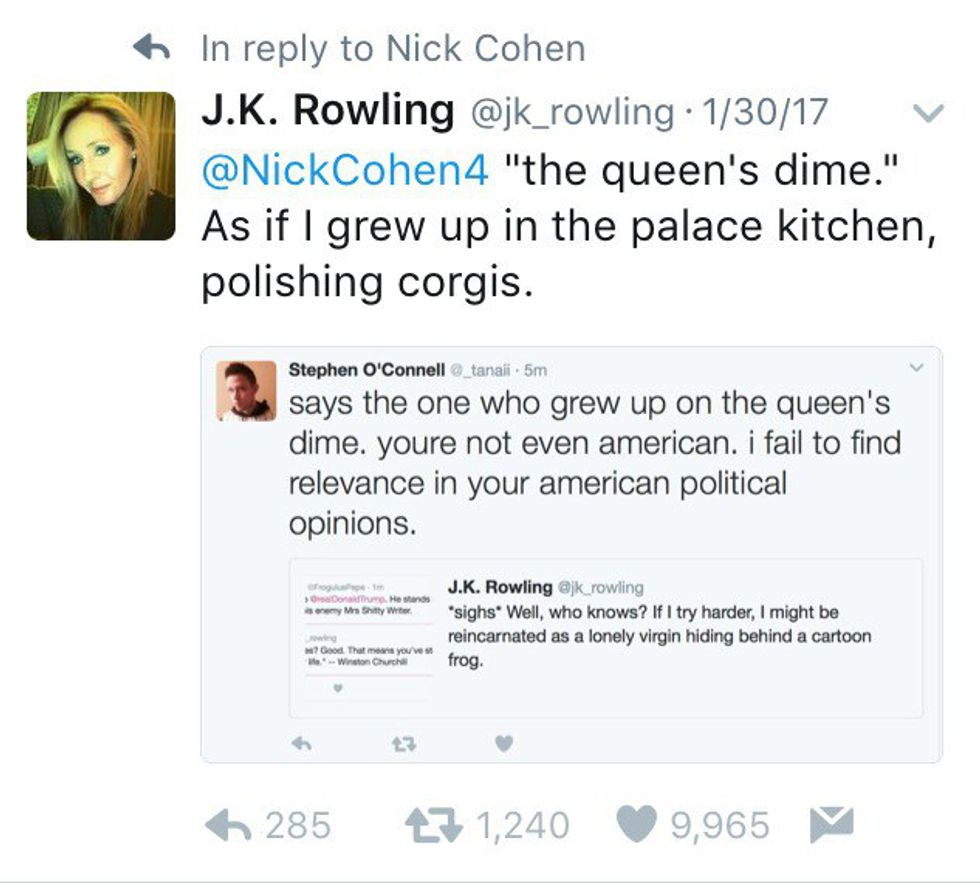This screenshot has height=896, width=980.
Task: Open the @NickCohen4 mention link
Action: coord(345,171)
